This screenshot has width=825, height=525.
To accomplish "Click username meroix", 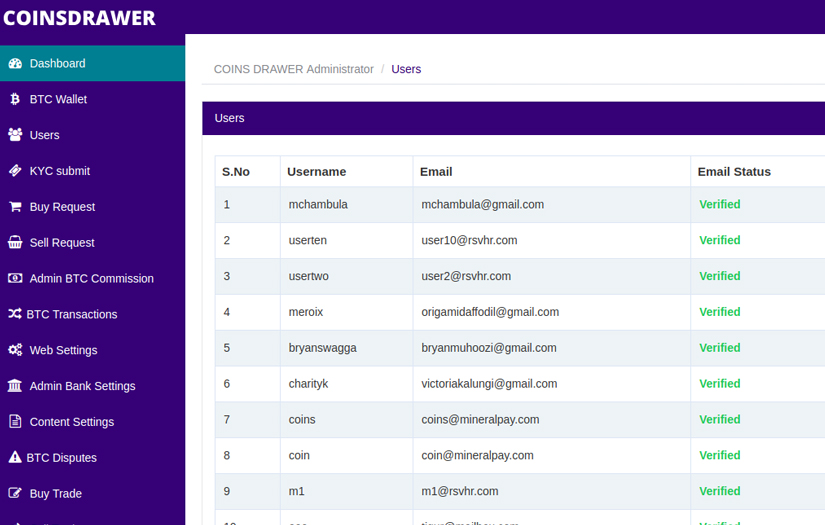I will 306,311.
